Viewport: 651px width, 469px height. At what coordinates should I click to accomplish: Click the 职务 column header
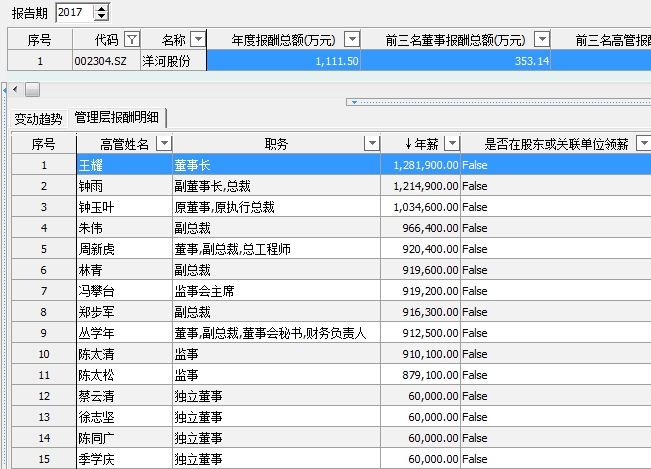tap(276, 144)
